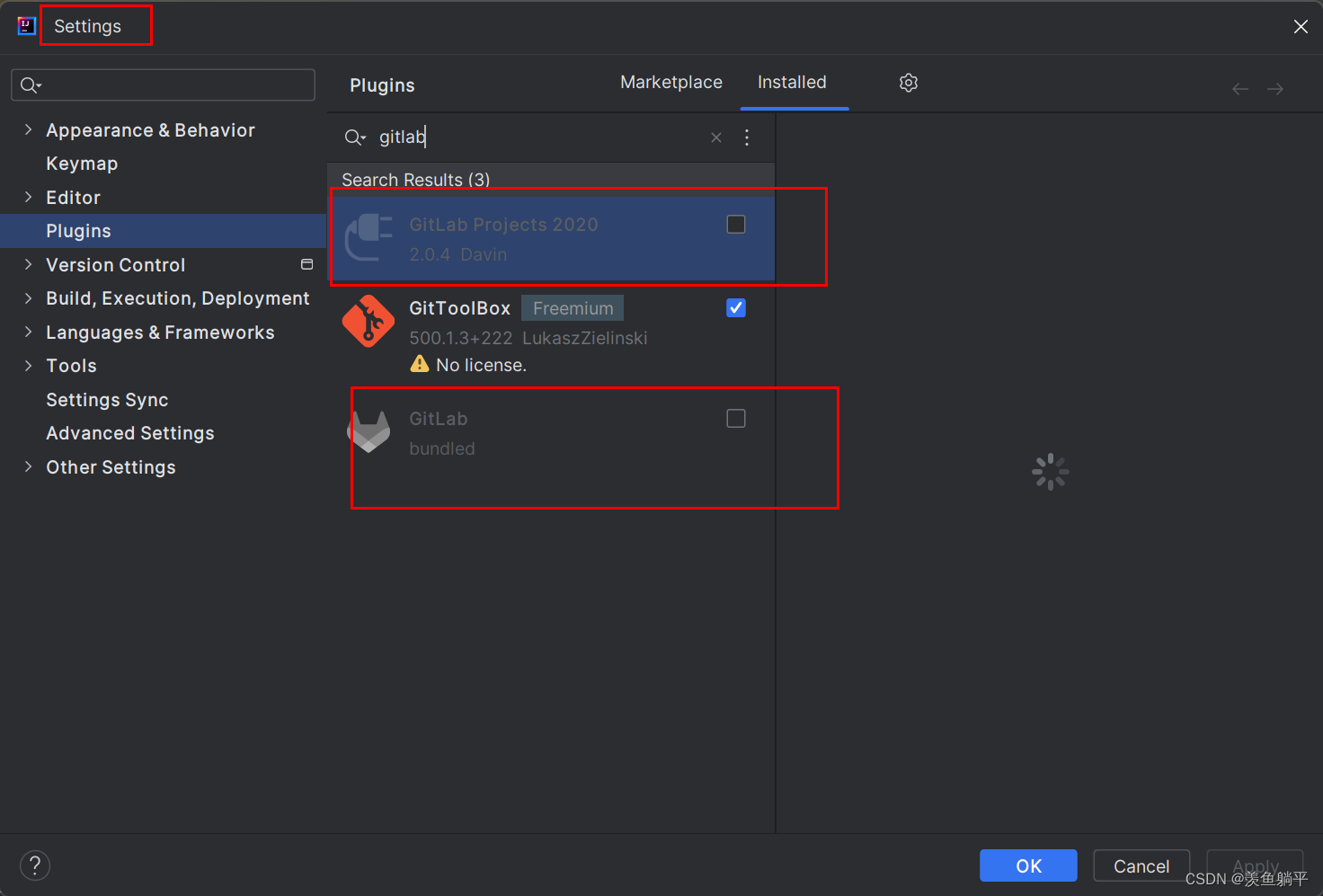
Task: Click the GitLab fox plugin icon
Action: click(368, 430)
